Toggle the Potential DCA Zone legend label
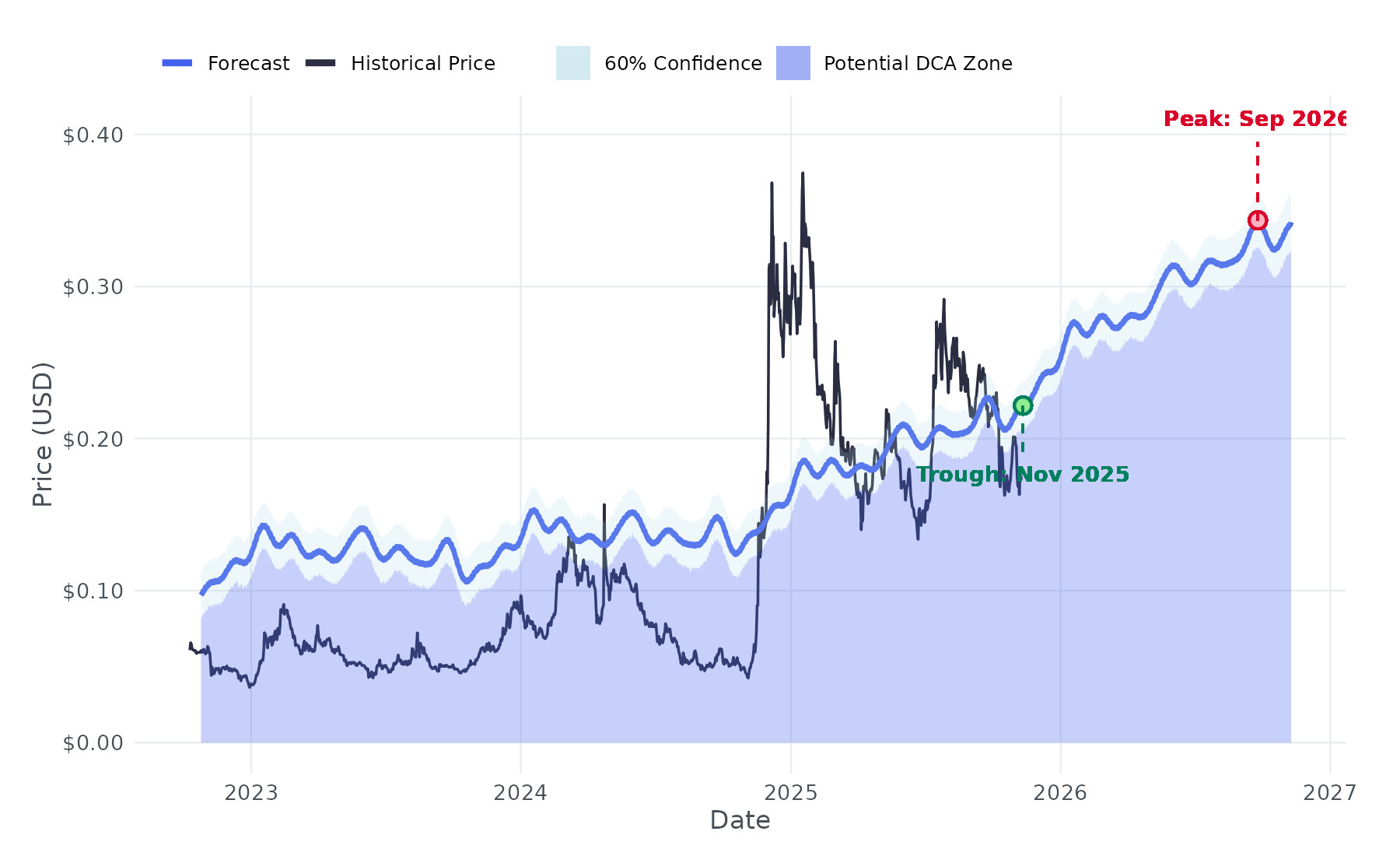The image size is (1400, 856). click(x=918, y=64)
